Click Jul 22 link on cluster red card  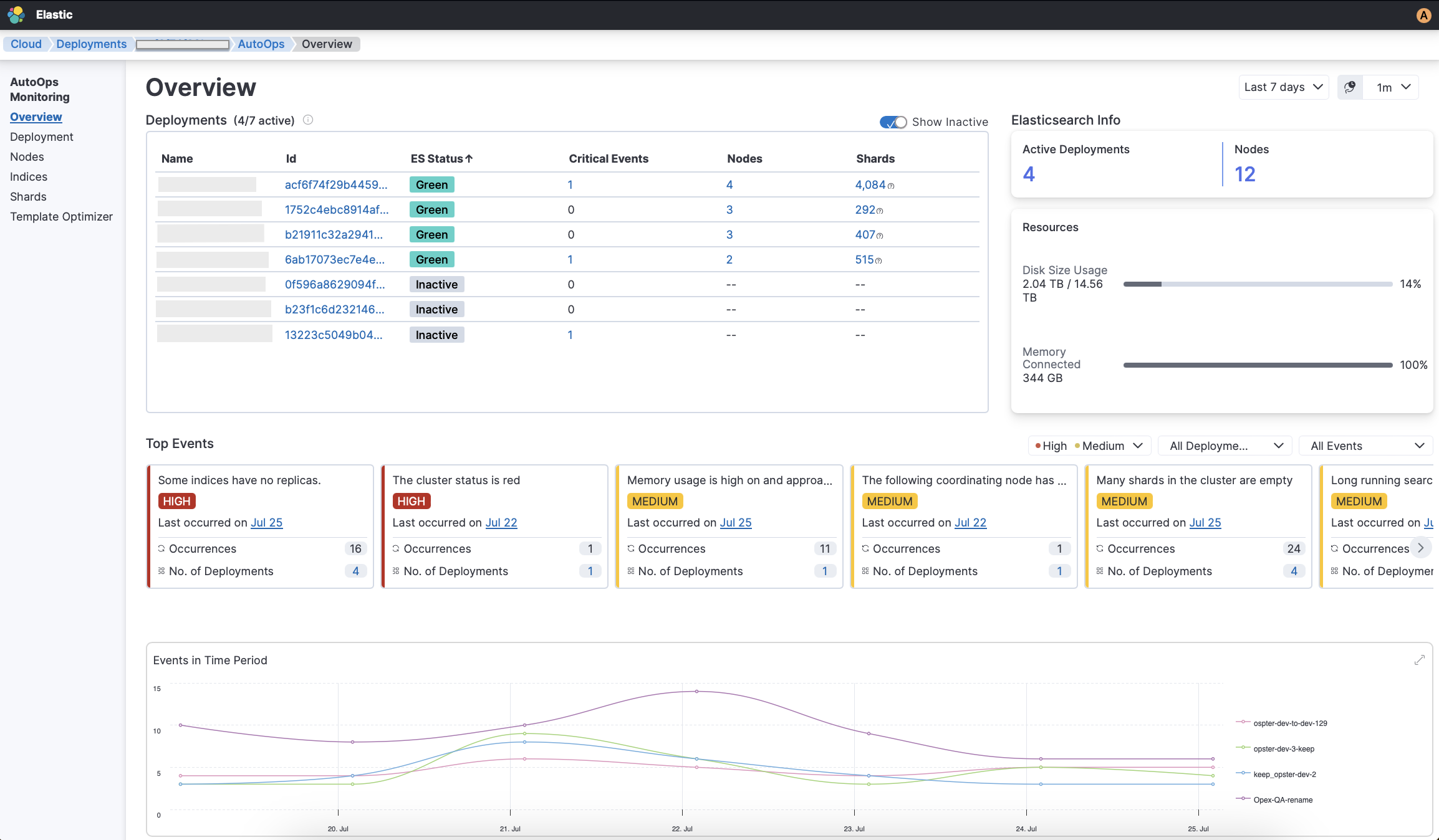[x=501, y=522]
